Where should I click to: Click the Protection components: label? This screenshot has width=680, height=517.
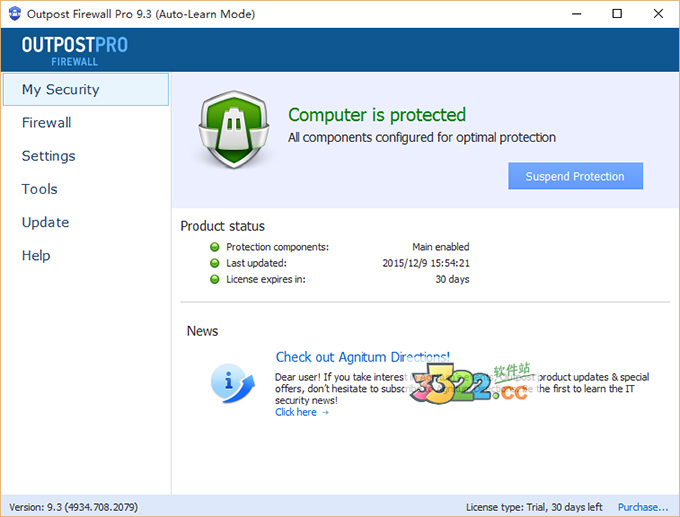[x=278, y=247]
